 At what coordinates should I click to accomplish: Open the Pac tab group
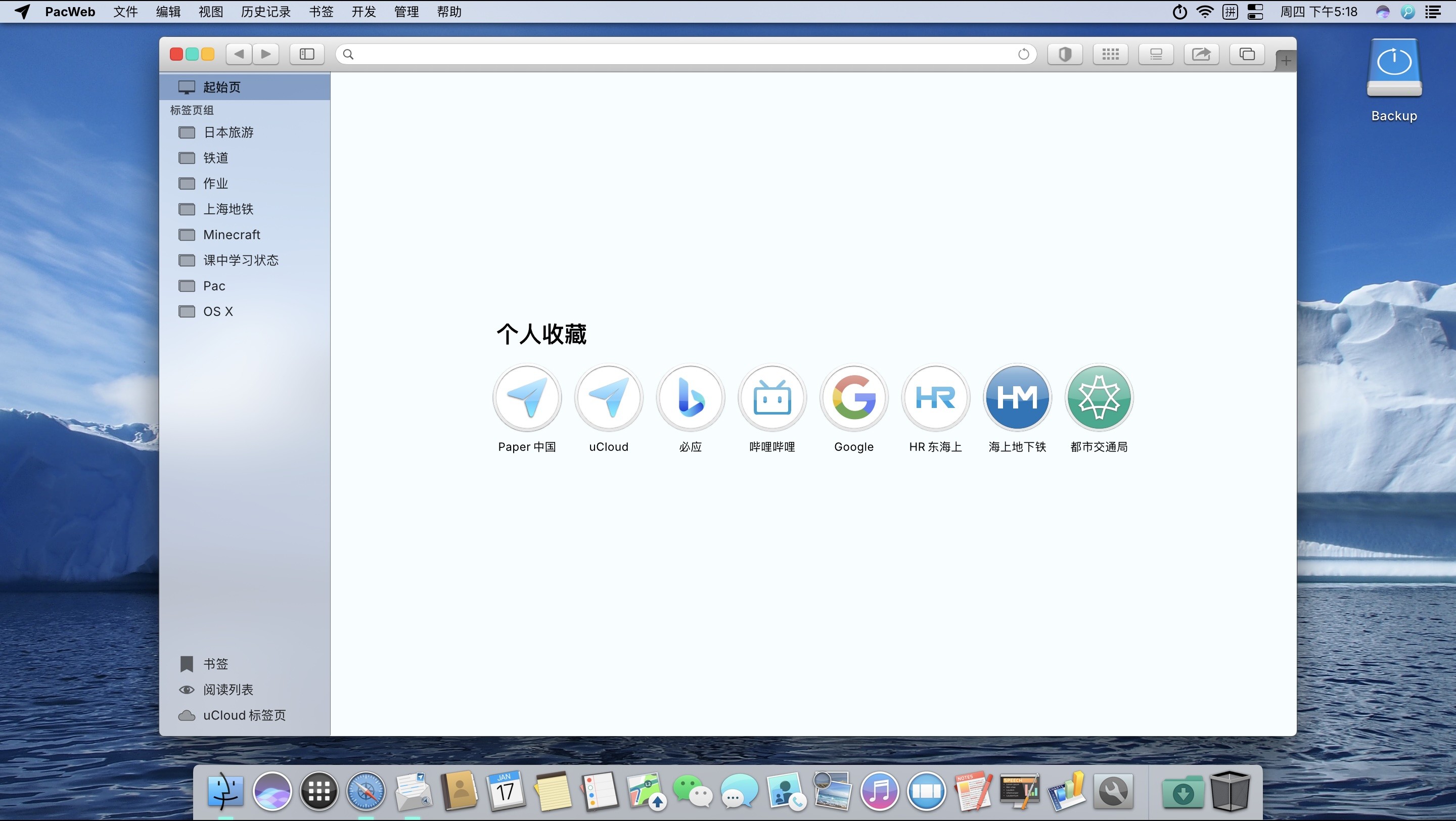pos(245,286)
